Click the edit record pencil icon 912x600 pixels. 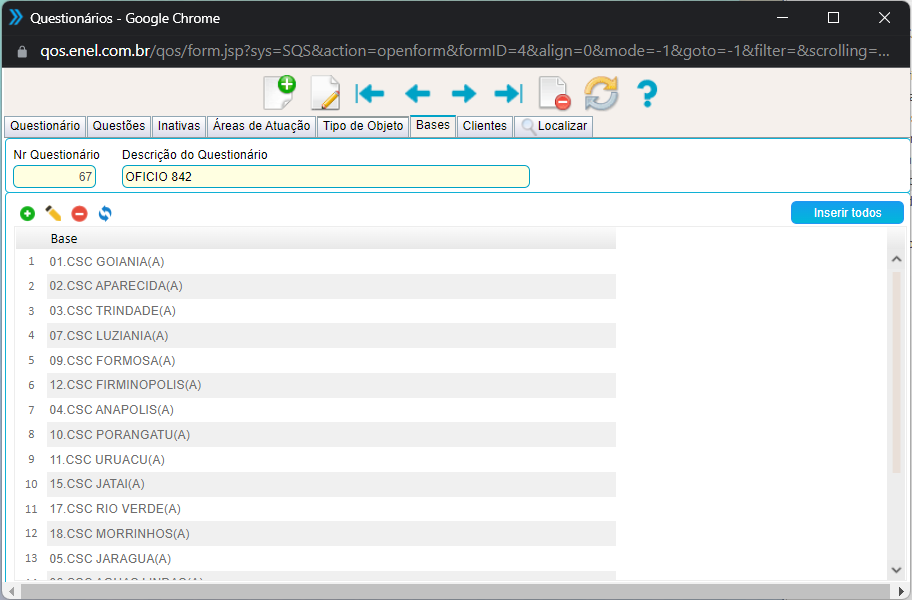click(x=325, y=93)
